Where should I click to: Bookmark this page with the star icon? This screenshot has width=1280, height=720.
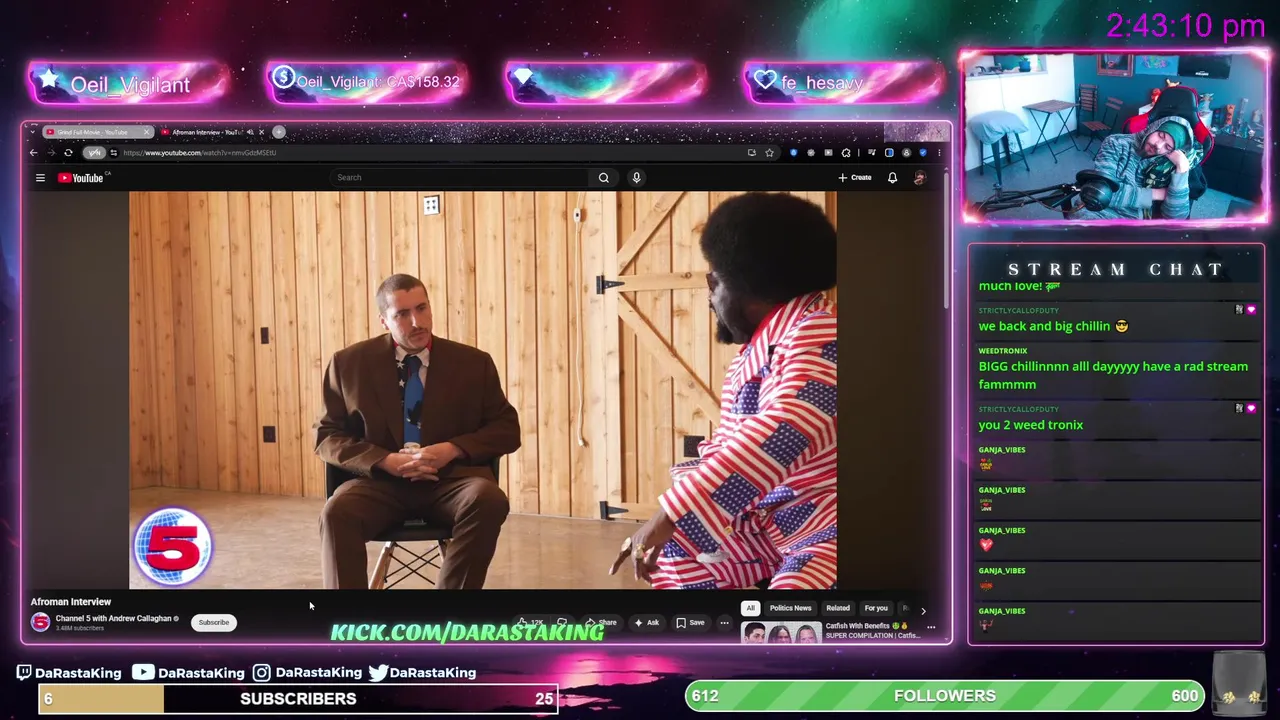tap(769, 153)
